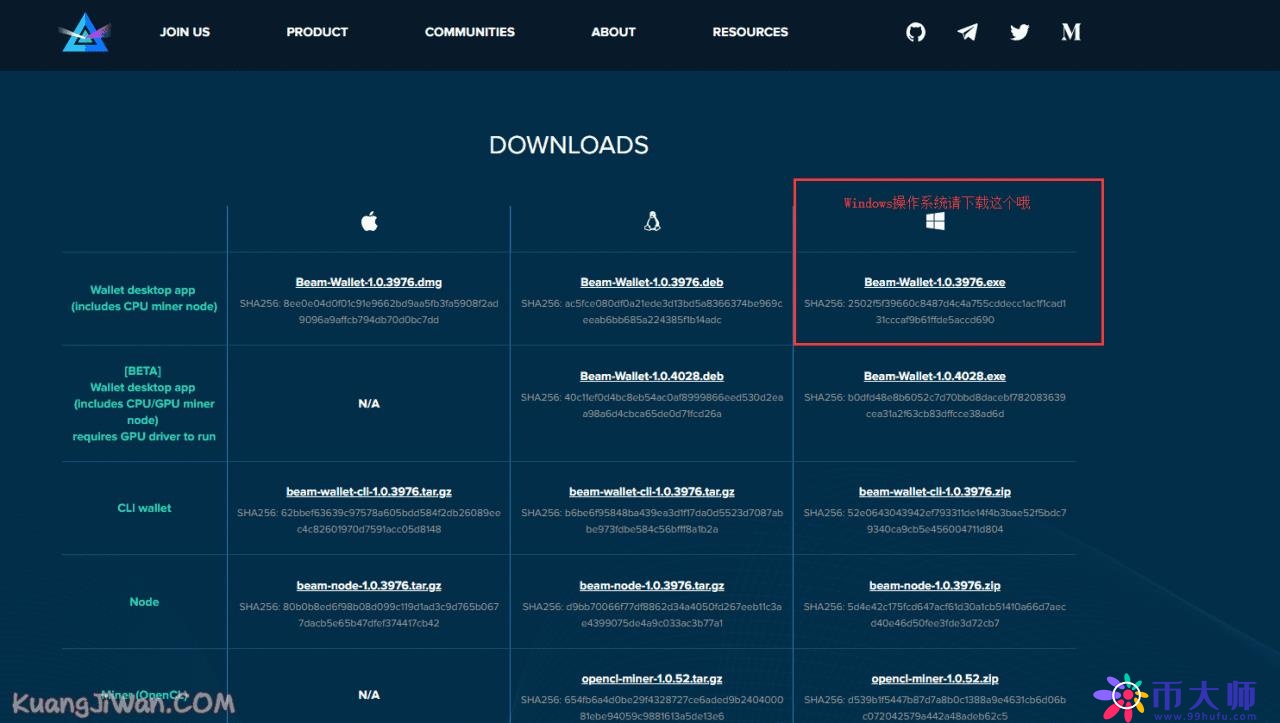Click the Apple platform icon

(x=369, y=221)
